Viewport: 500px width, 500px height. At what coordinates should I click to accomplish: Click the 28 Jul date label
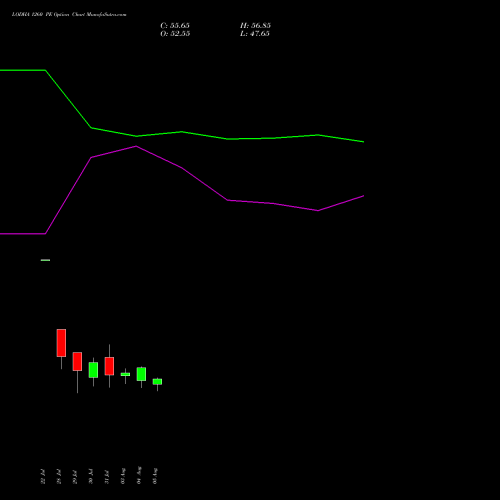(x=59, y=477)
